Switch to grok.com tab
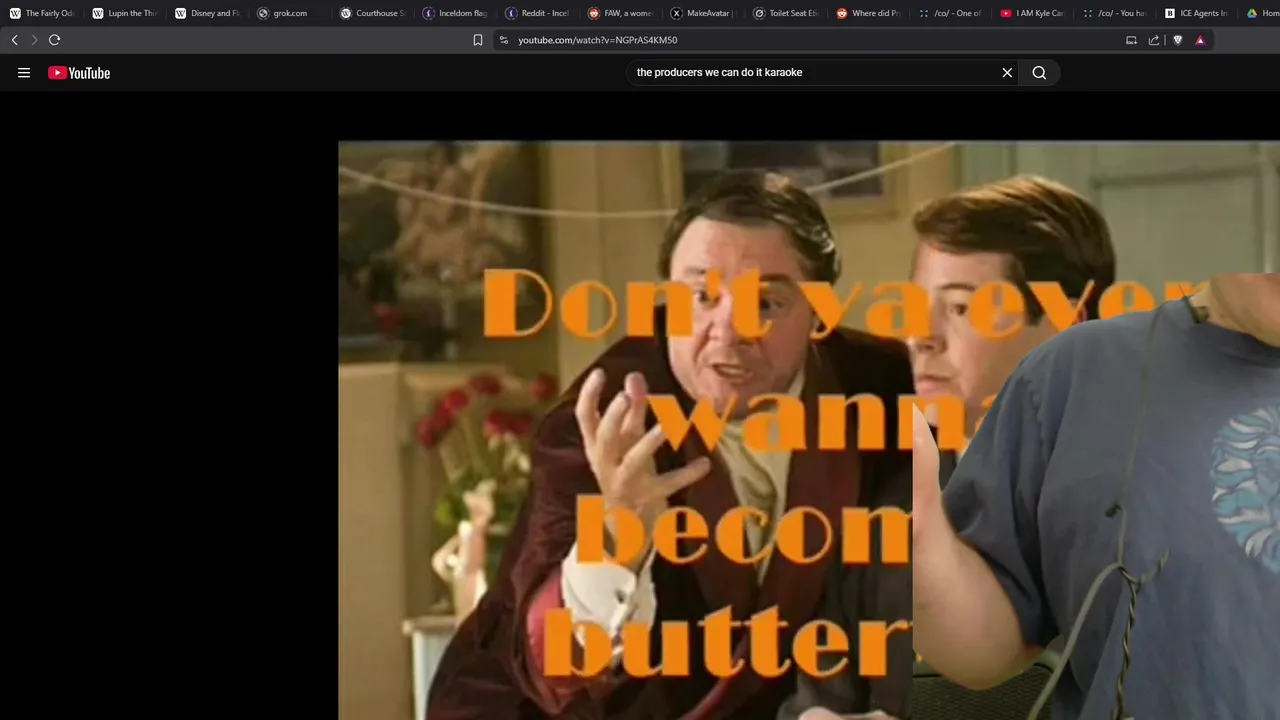The image size is (1280, 720). (291, 13)
